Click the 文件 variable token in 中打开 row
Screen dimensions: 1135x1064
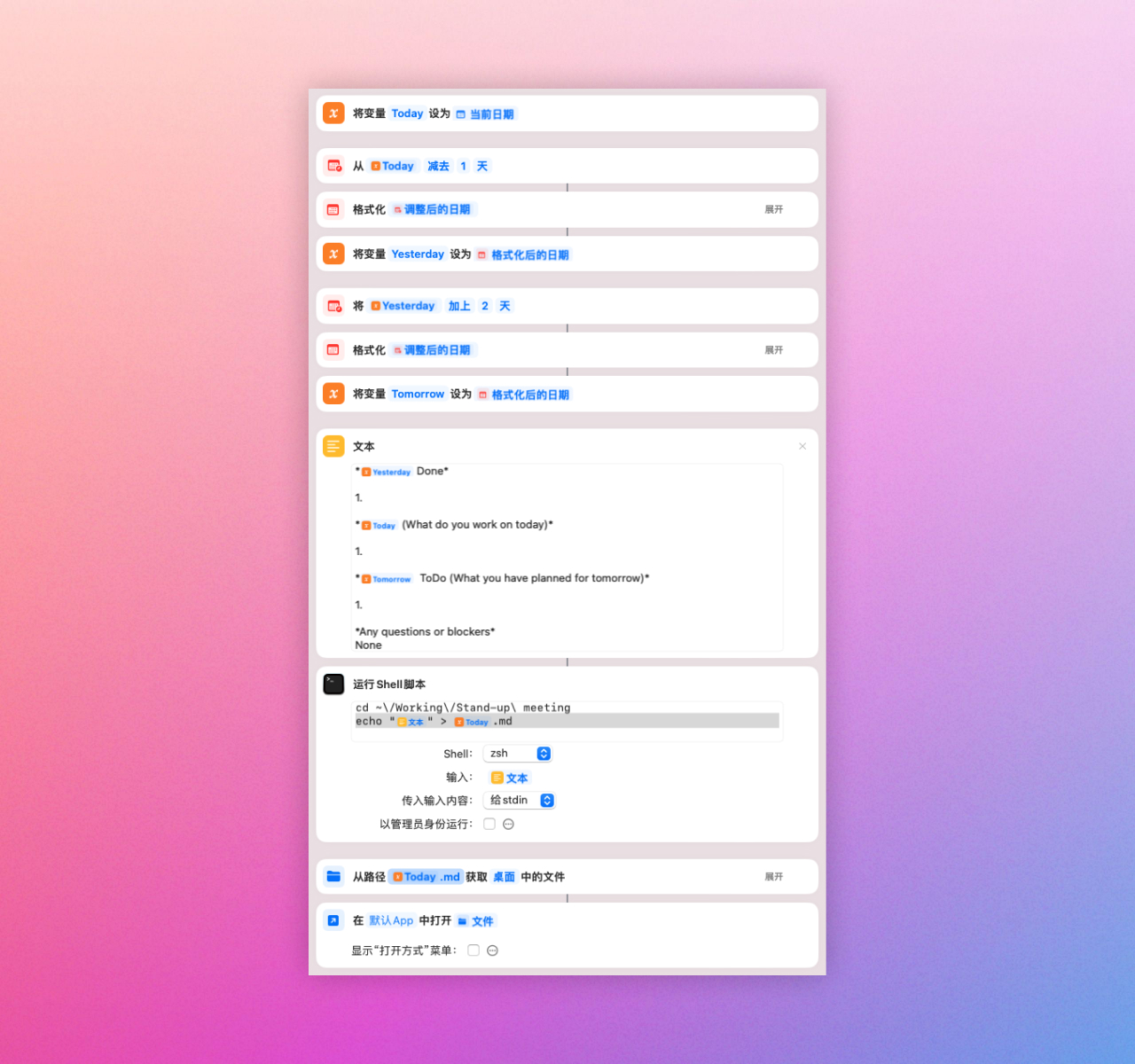pyautogui.click(x=476, y=921)
